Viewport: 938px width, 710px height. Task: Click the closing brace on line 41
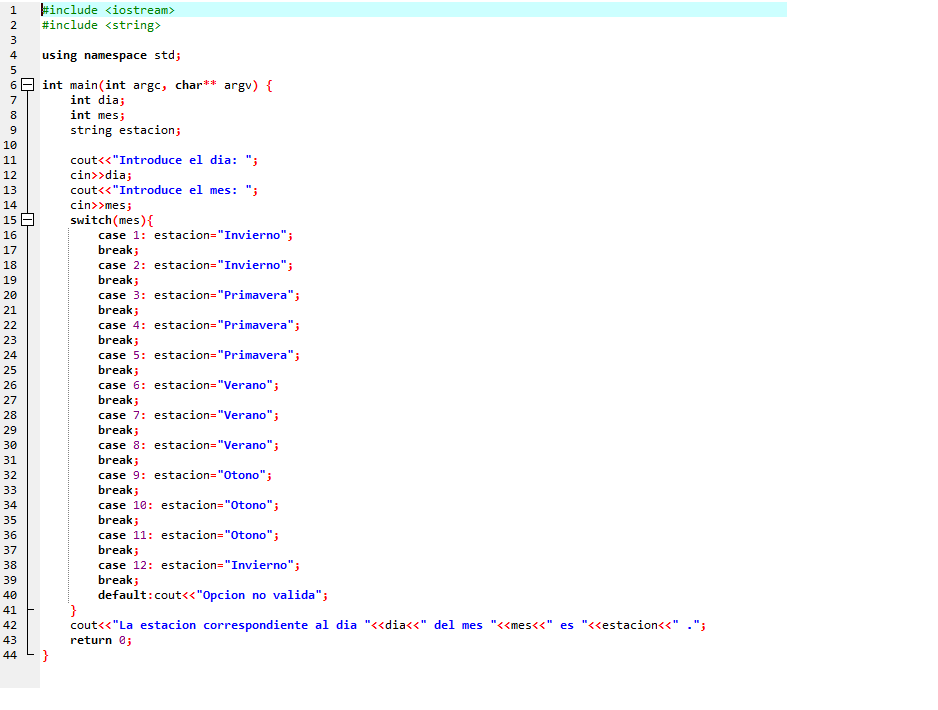pyautogui.click(x=74, y=610)
